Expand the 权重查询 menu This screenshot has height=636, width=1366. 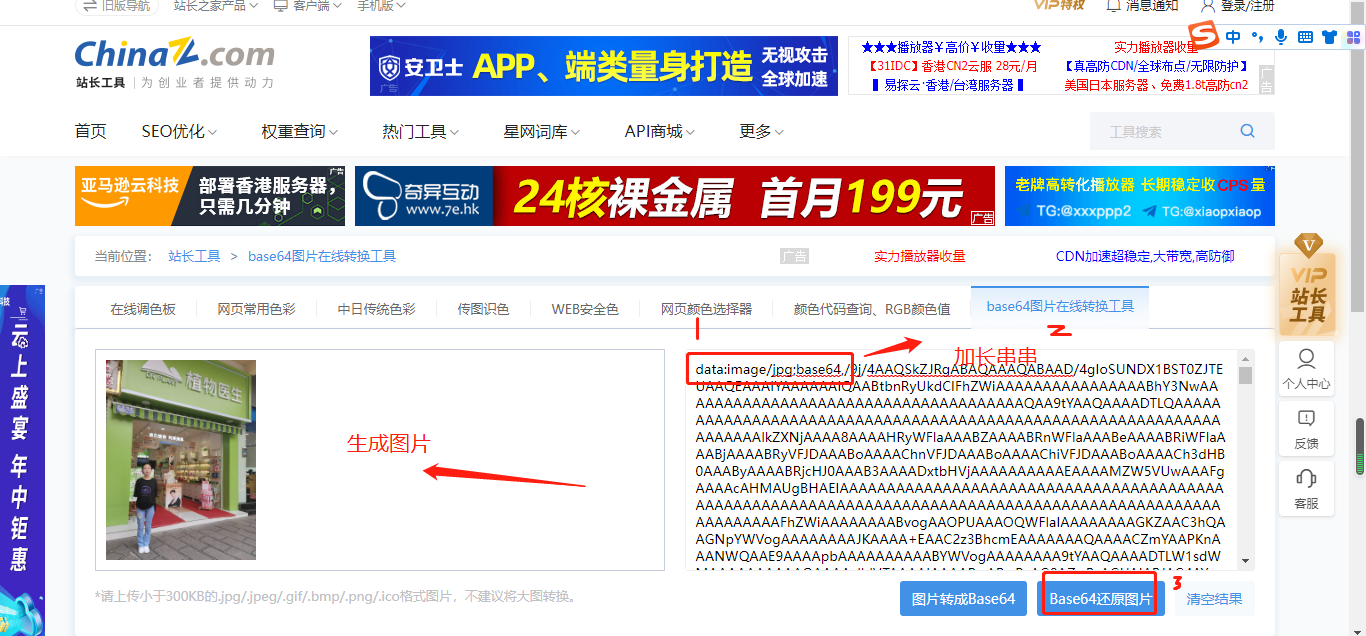tap(299, 131)
